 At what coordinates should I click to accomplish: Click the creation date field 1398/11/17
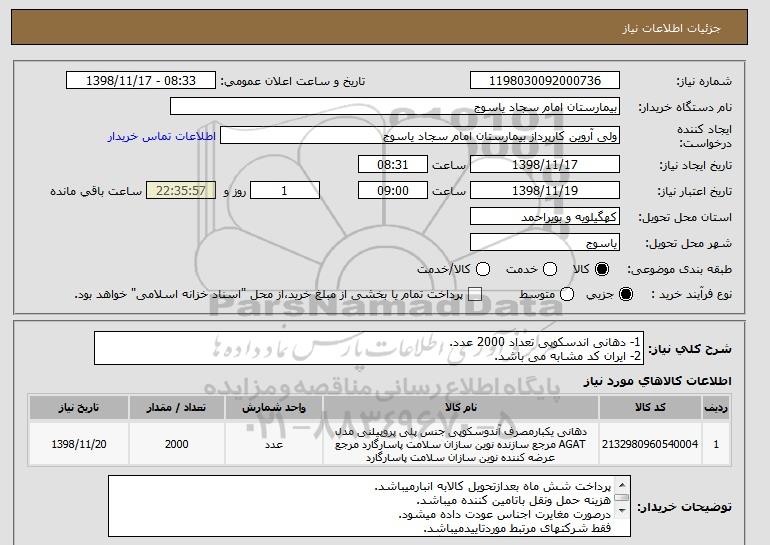click(545, 164)
